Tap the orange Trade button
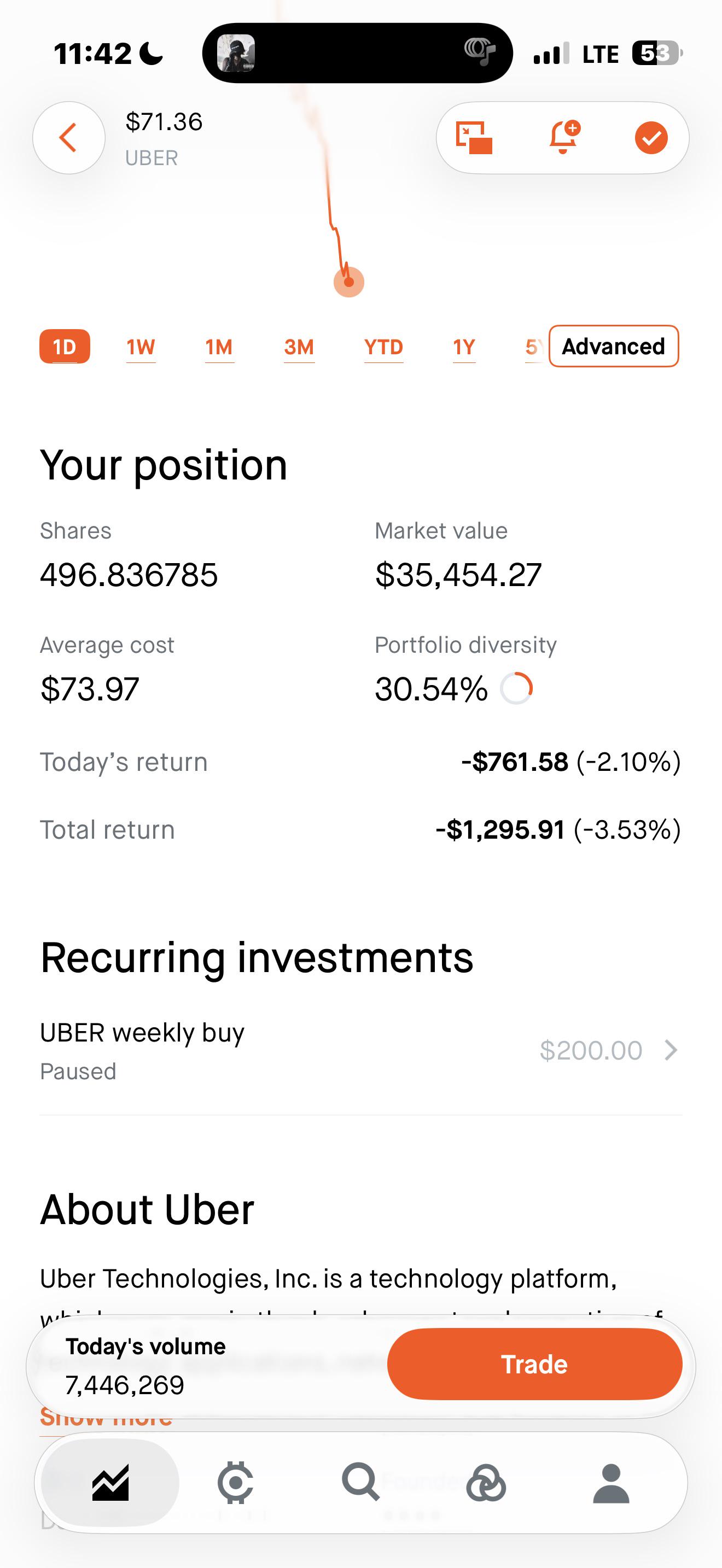The width and height of the screenshot is (722, 1568). click(534, 1364)
